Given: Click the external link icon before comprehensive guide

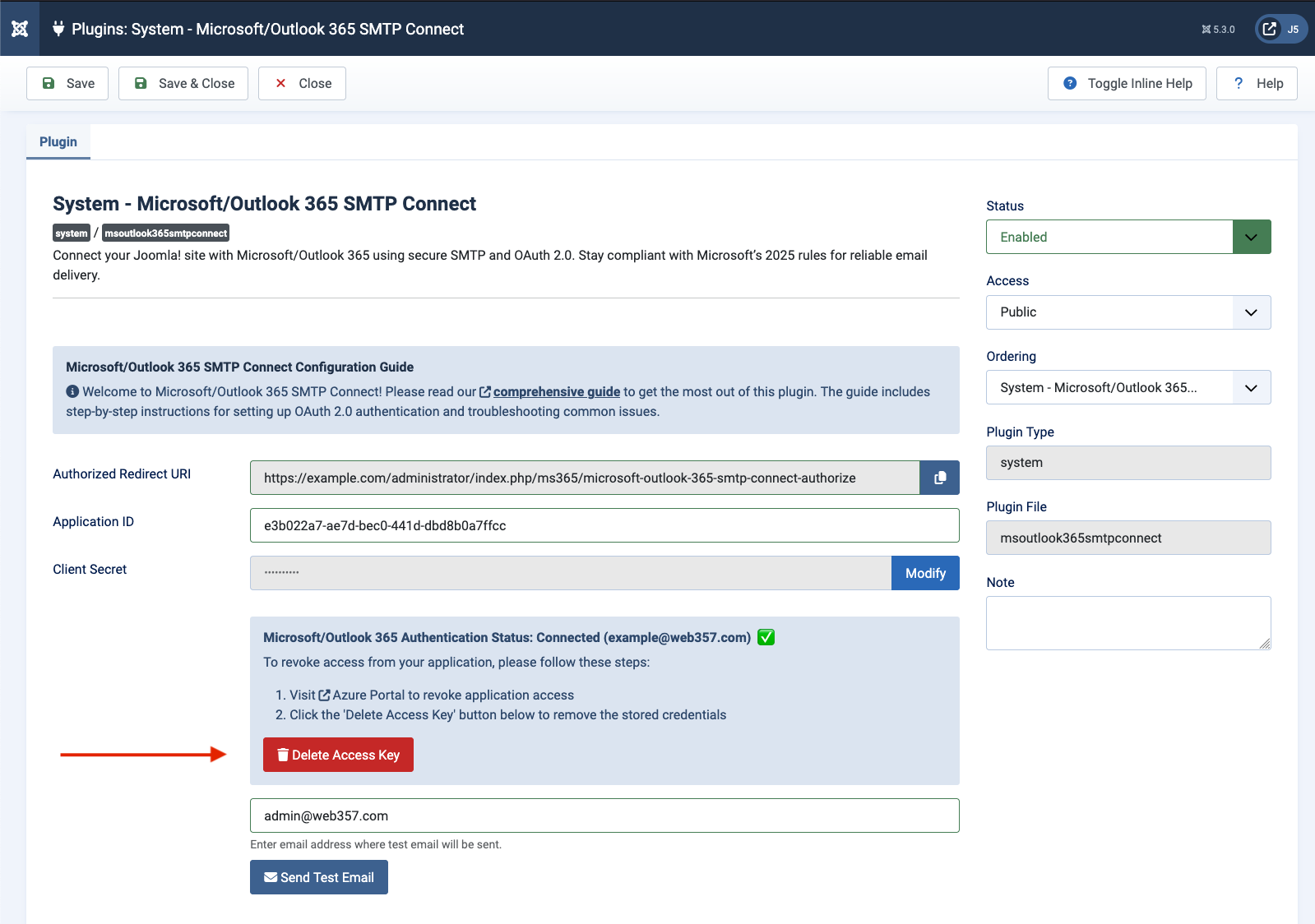Looking at the screenshot, I should click(x=485, y=392).
